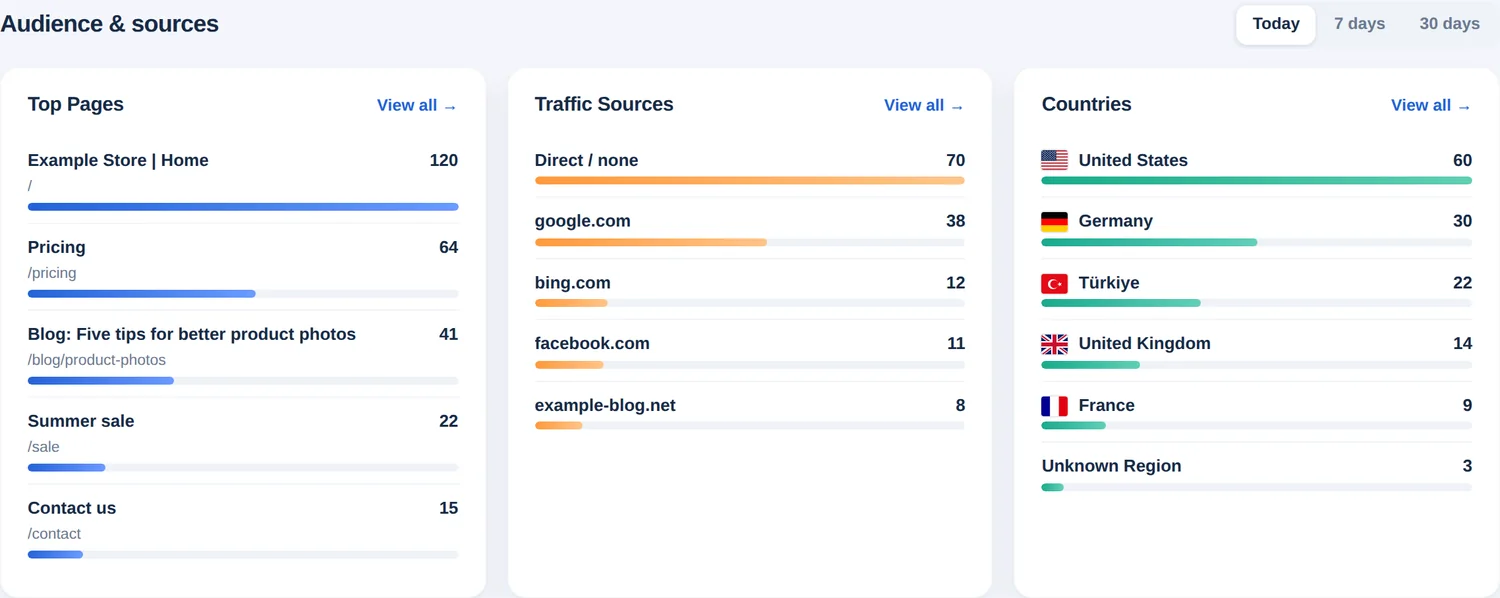Select the France country label

[1107, 405]
